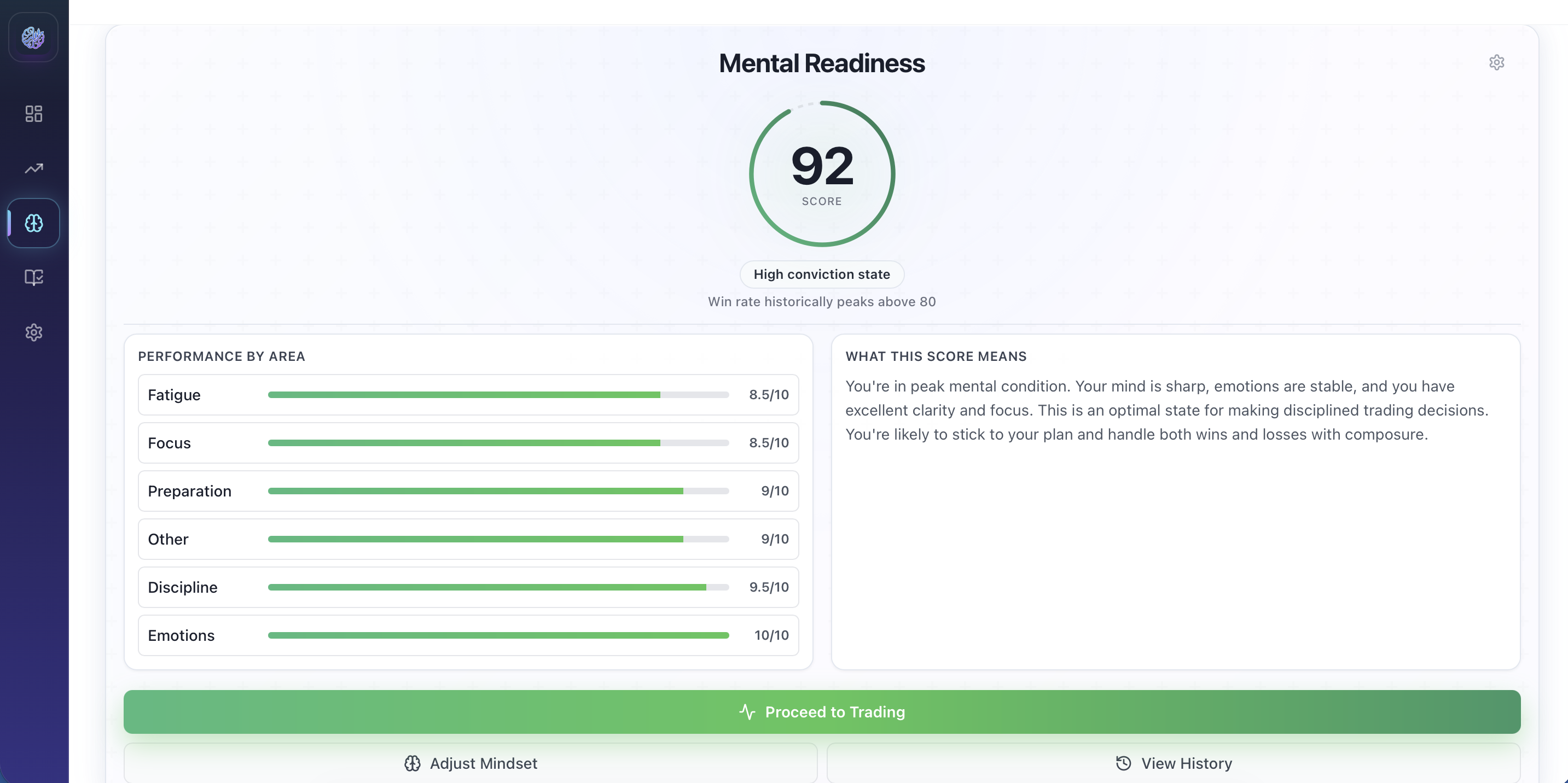Click the brain logo at sidebar top
This screenshot has width=1568, height=783.
(x=33, y=37)
